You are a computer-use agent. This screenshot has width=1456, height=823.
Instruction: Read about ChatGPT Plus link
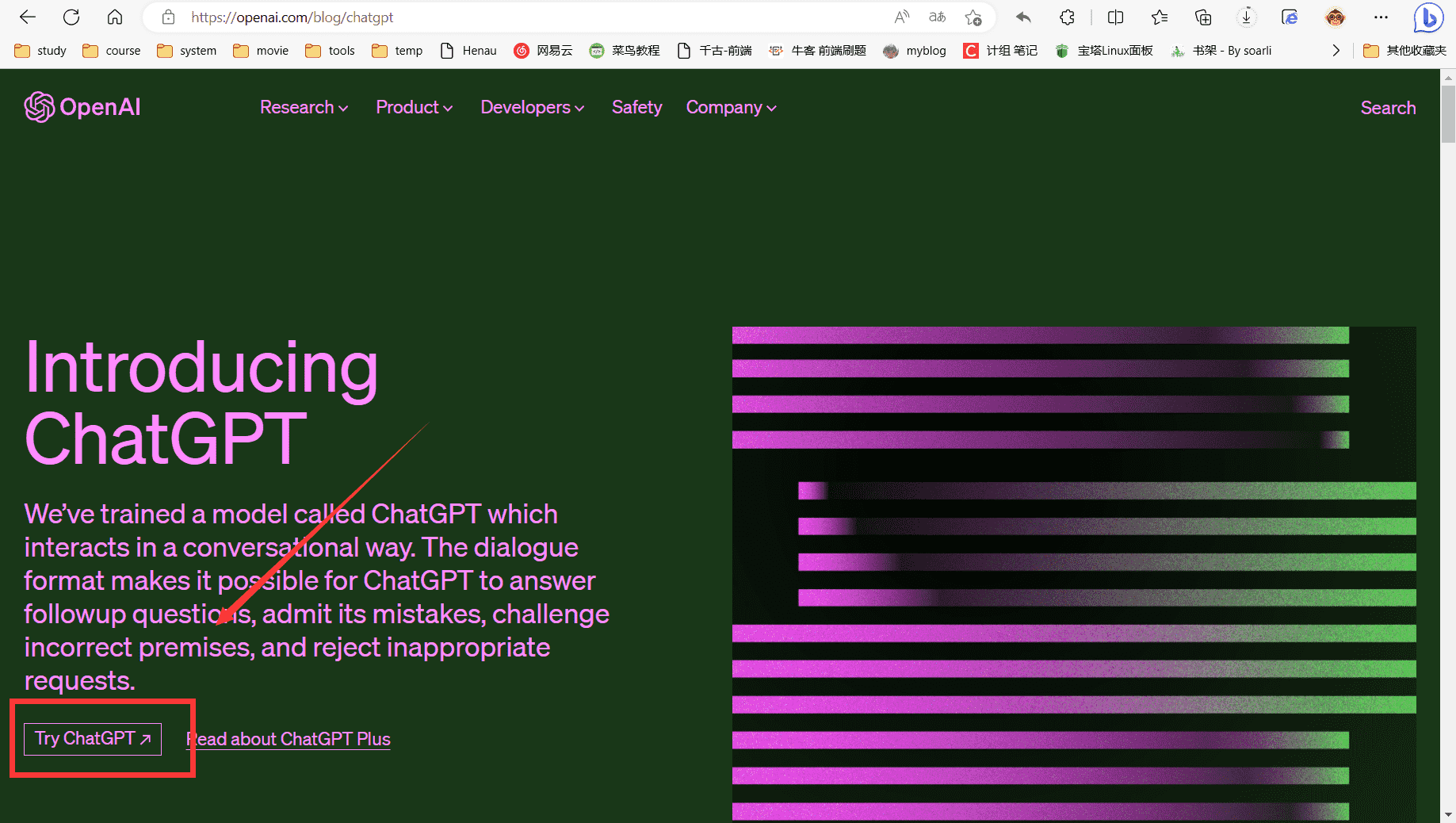click(289, 739)
